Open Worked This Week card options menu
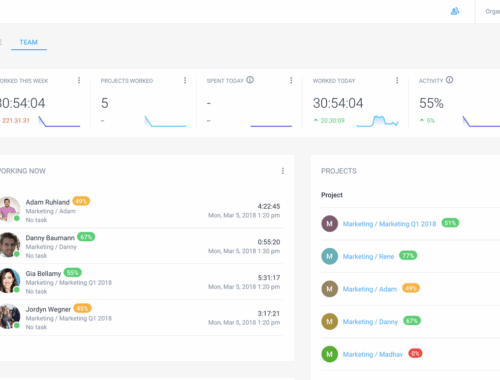 (79, 80)
